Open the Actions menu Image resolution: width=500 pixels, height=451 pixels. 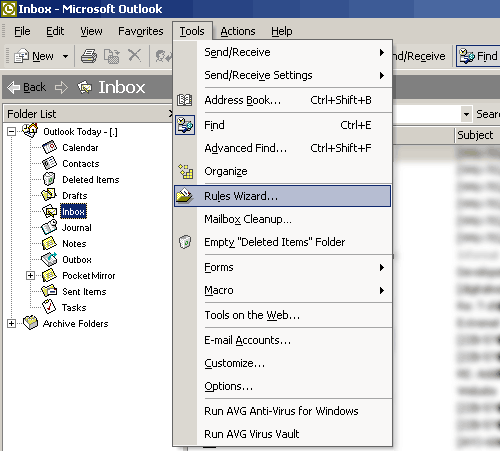238,31
